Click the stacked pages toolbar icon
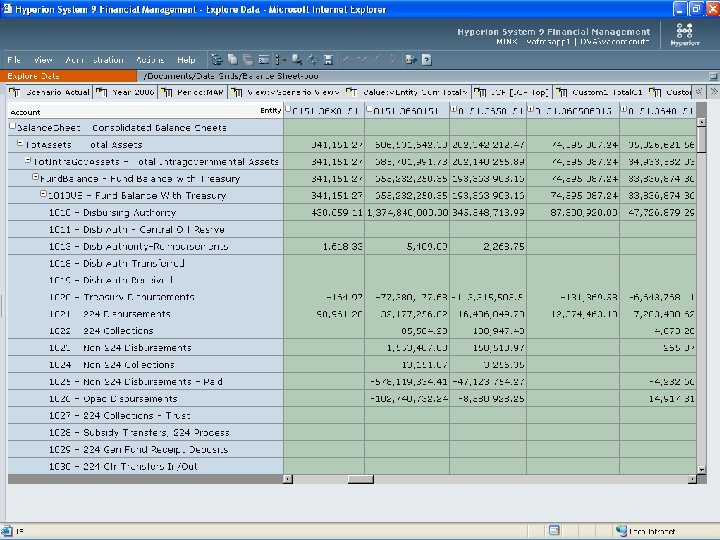The width and height of the screenshot is (720, 540). pyautogui.click(x=248, y=60)
